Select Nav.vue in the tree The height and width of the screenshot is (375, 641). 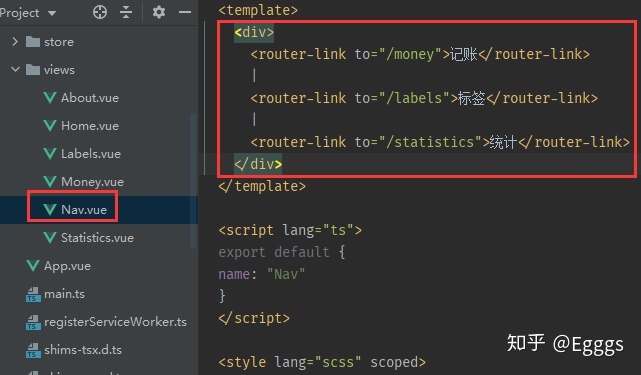84,209
